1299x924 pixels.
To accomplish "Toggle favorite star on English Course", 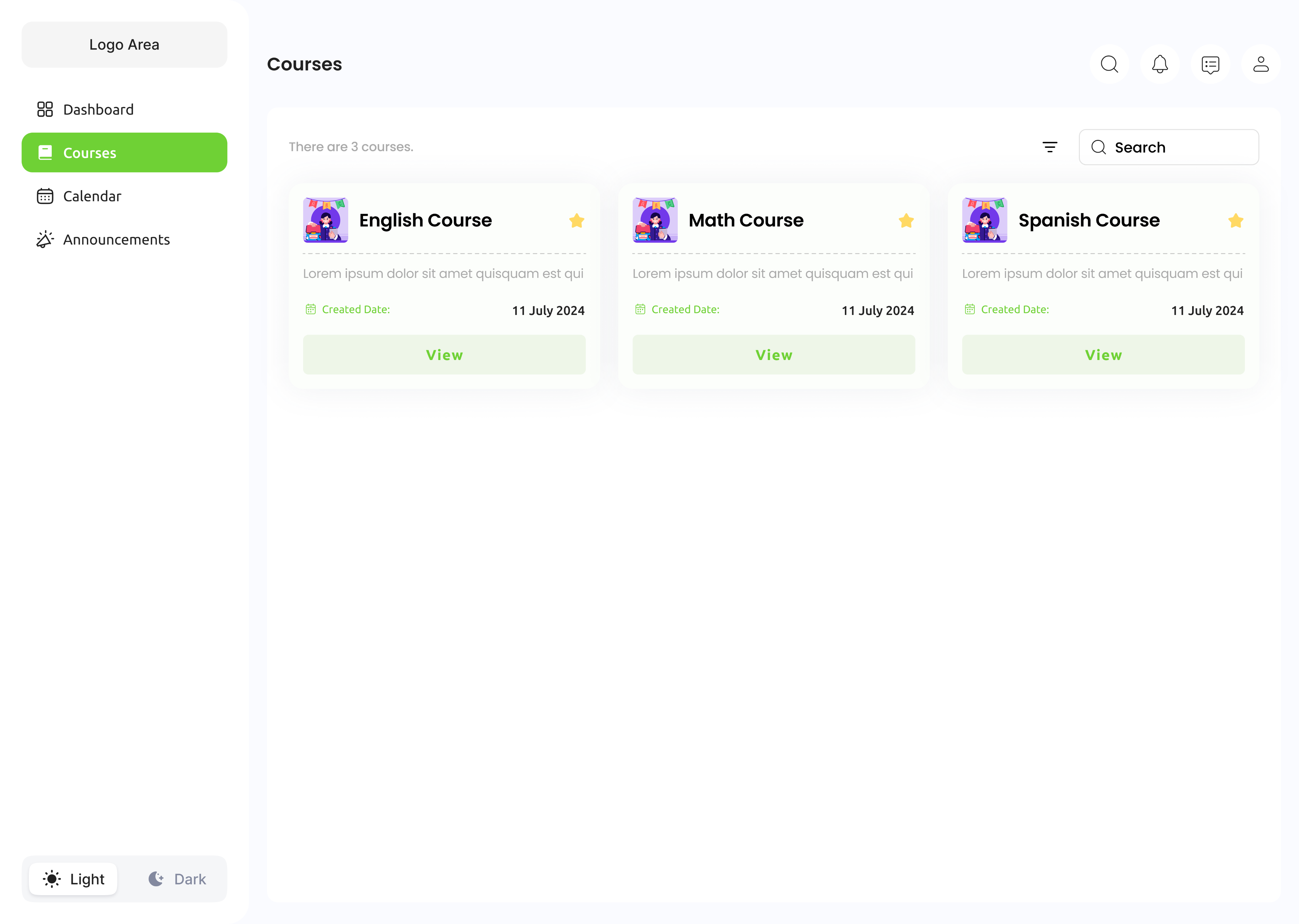I will (x=577, y=221).
